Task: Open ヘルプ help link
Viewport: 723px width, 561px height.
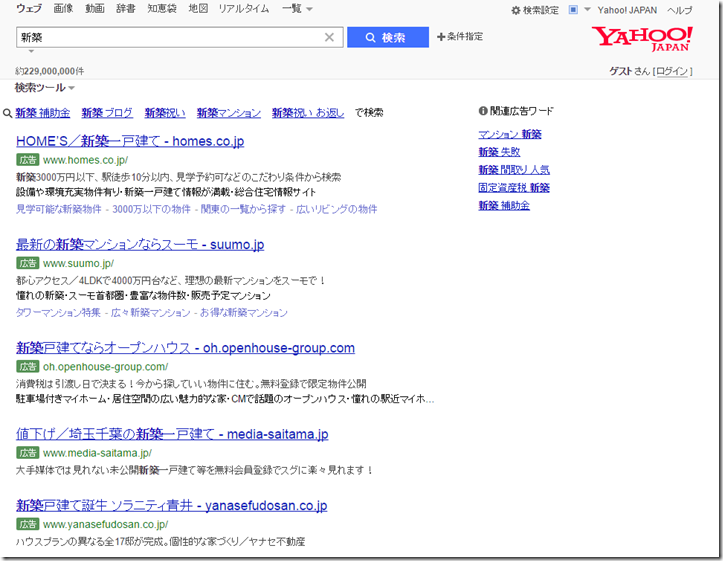Action: coord(679,10)
